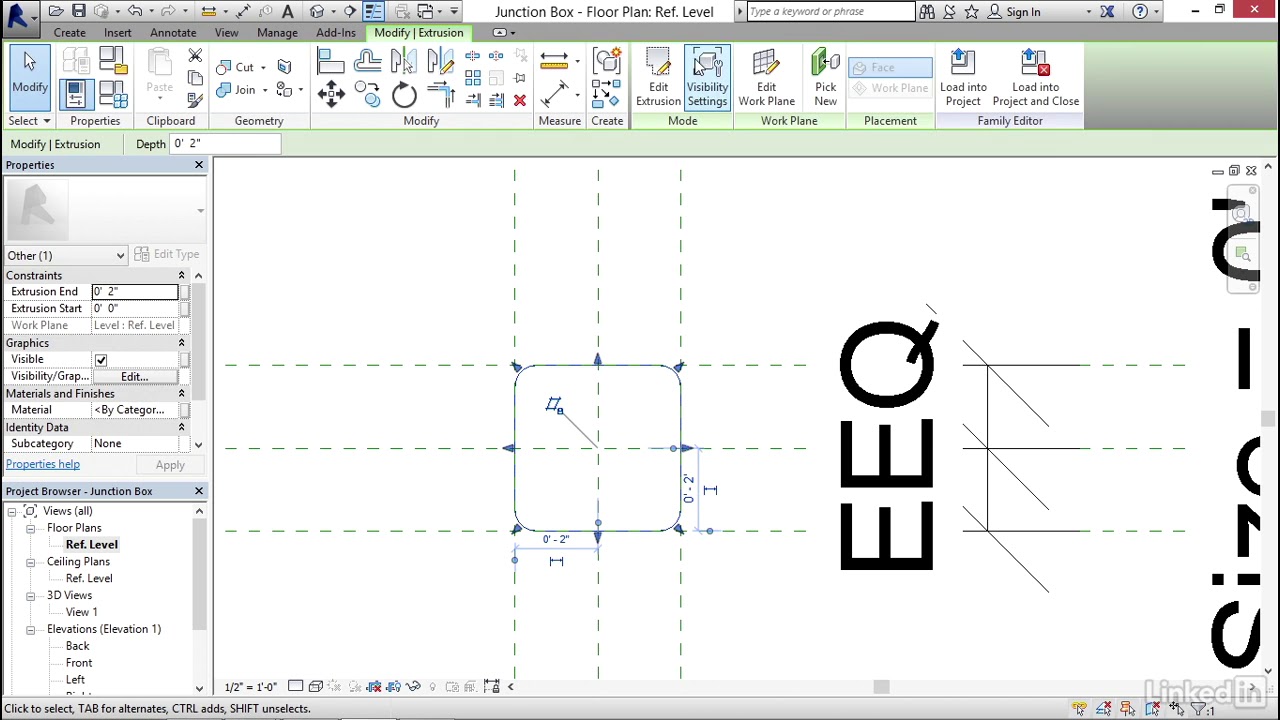Image resolution: width=1280 pixels, height=720 pixels.
Task: Expand the Select panel dropdown
Action: (30, 121)
